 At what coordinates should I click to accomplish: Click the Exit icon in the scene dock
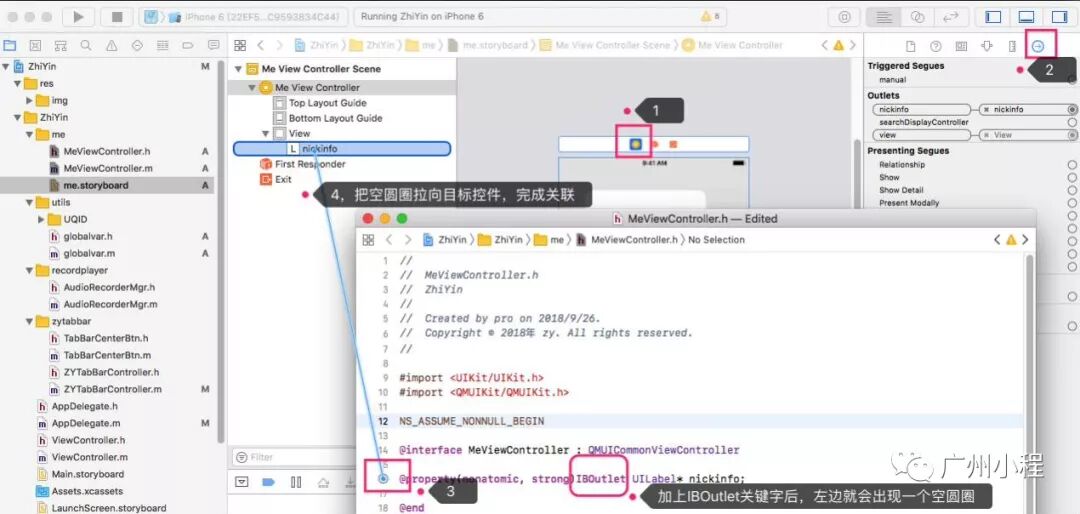coord(674,145)
